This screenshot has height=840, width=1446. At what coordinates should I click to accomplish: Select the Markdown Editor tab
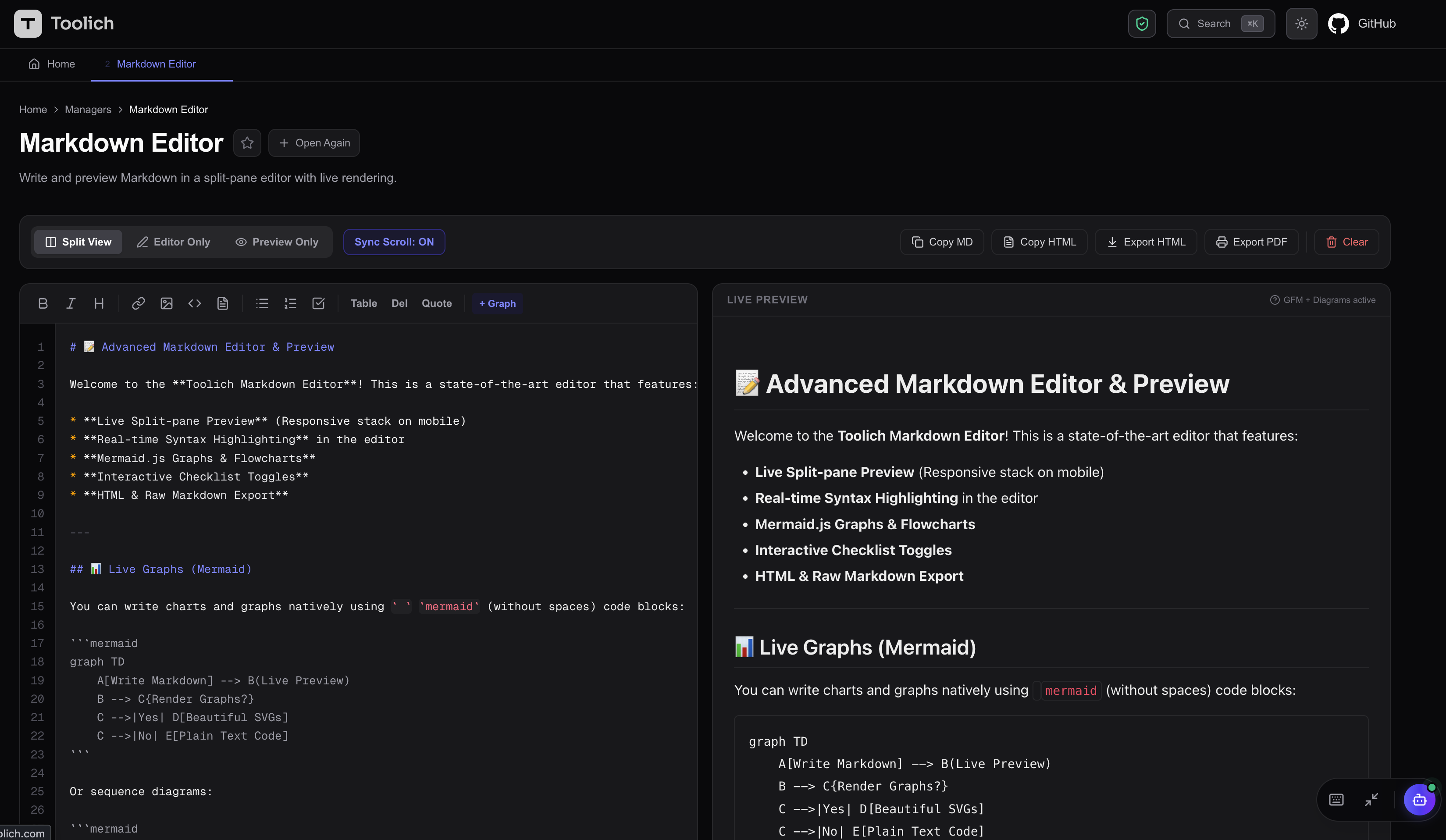(156, 64)
